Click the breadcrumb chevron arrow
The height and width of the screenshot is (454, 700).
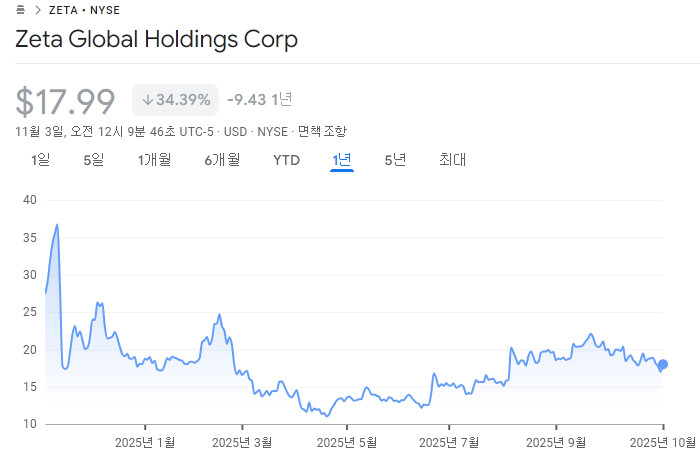pyautogui.click(x=37, y=10)
